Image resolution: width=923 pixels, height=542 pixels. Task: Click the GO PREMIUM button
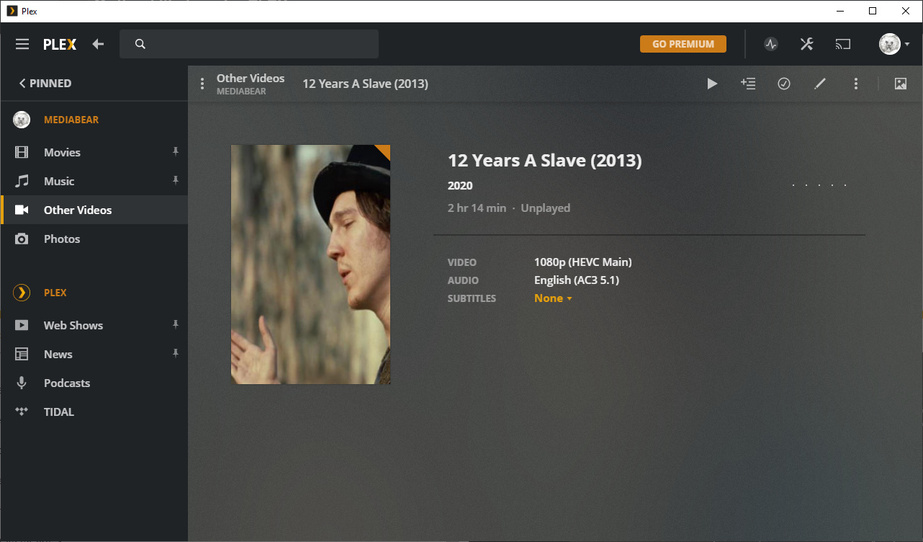tap(683, 44)
